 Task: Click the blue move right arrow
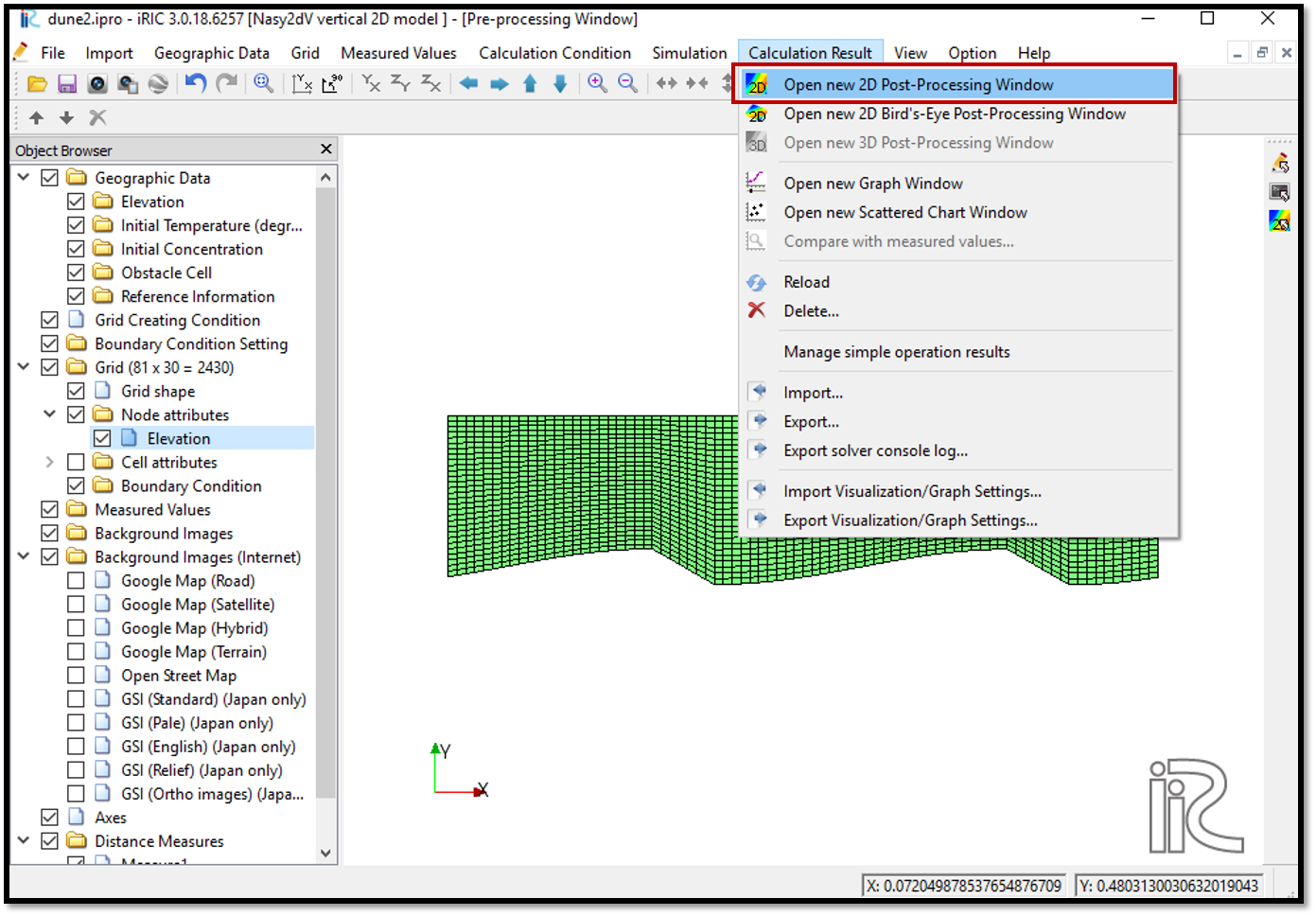tap(500, 83)
